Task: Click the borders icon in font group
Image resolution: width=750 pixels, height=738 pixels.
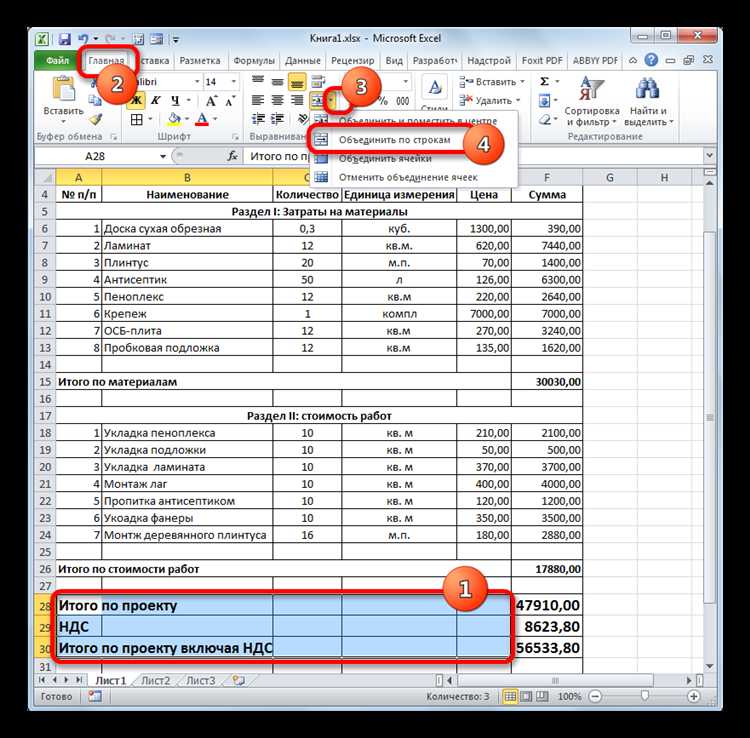Action: click(137, 119)
